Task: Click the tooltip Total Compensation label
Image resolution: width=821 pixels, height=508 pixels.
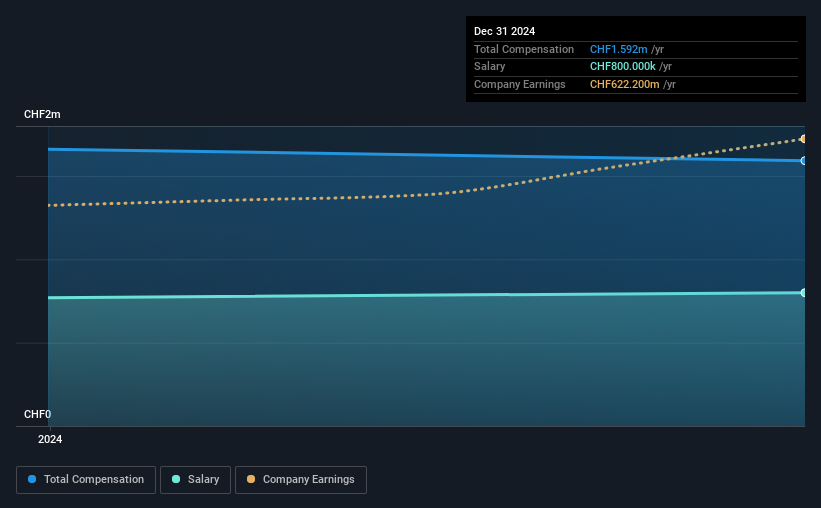Action: (x=524, y=49)
